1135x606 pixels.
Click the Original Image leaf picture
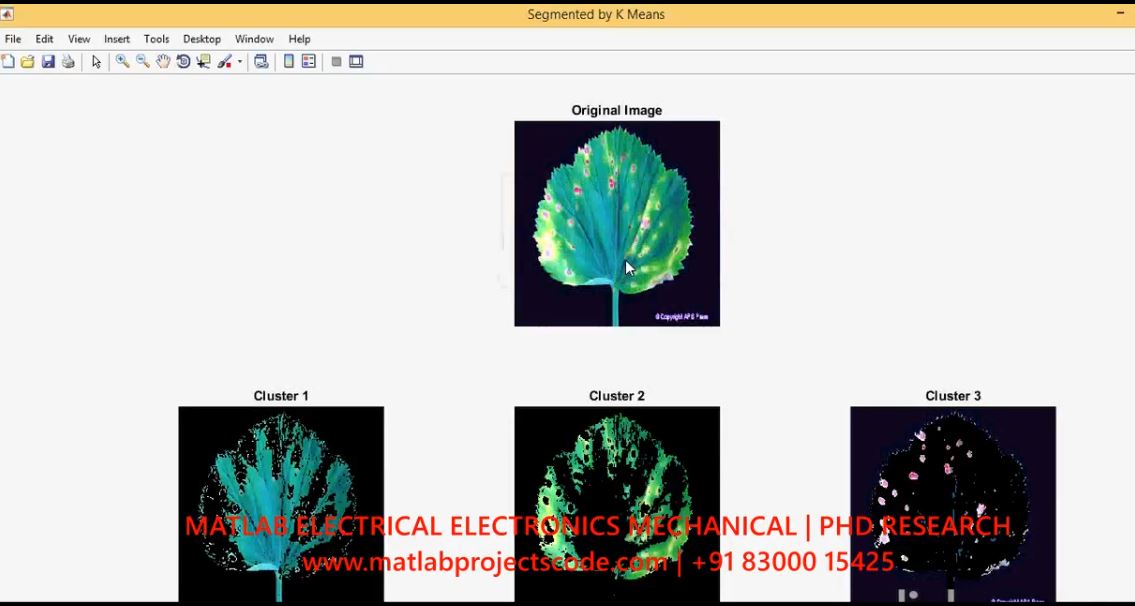617,223
